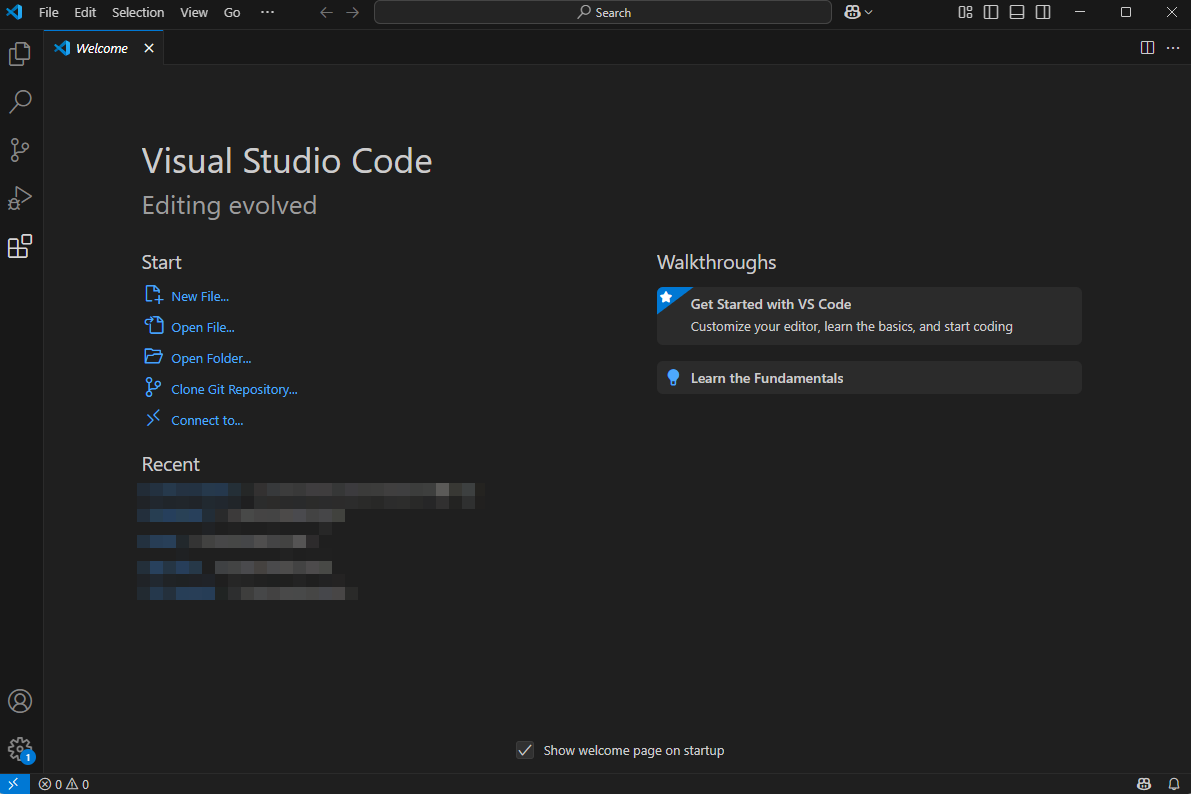This screenshot has width=1191, height=794.
Task: Click the Connect to remote icon
Action: click(153, 418)
